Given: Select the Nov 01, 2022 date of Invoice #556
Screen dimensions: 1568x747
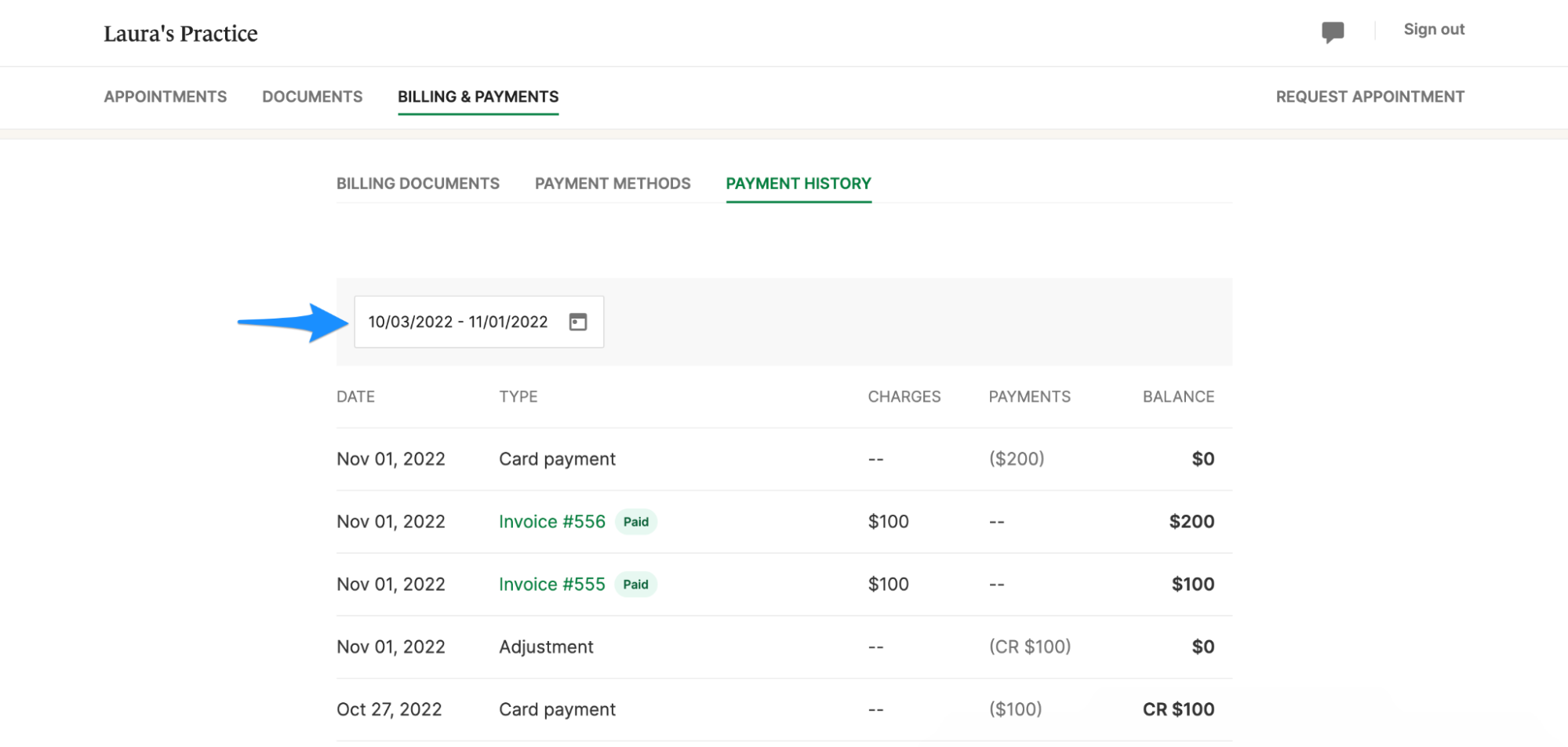Looking at the screenshot, I should pos(391,522).
